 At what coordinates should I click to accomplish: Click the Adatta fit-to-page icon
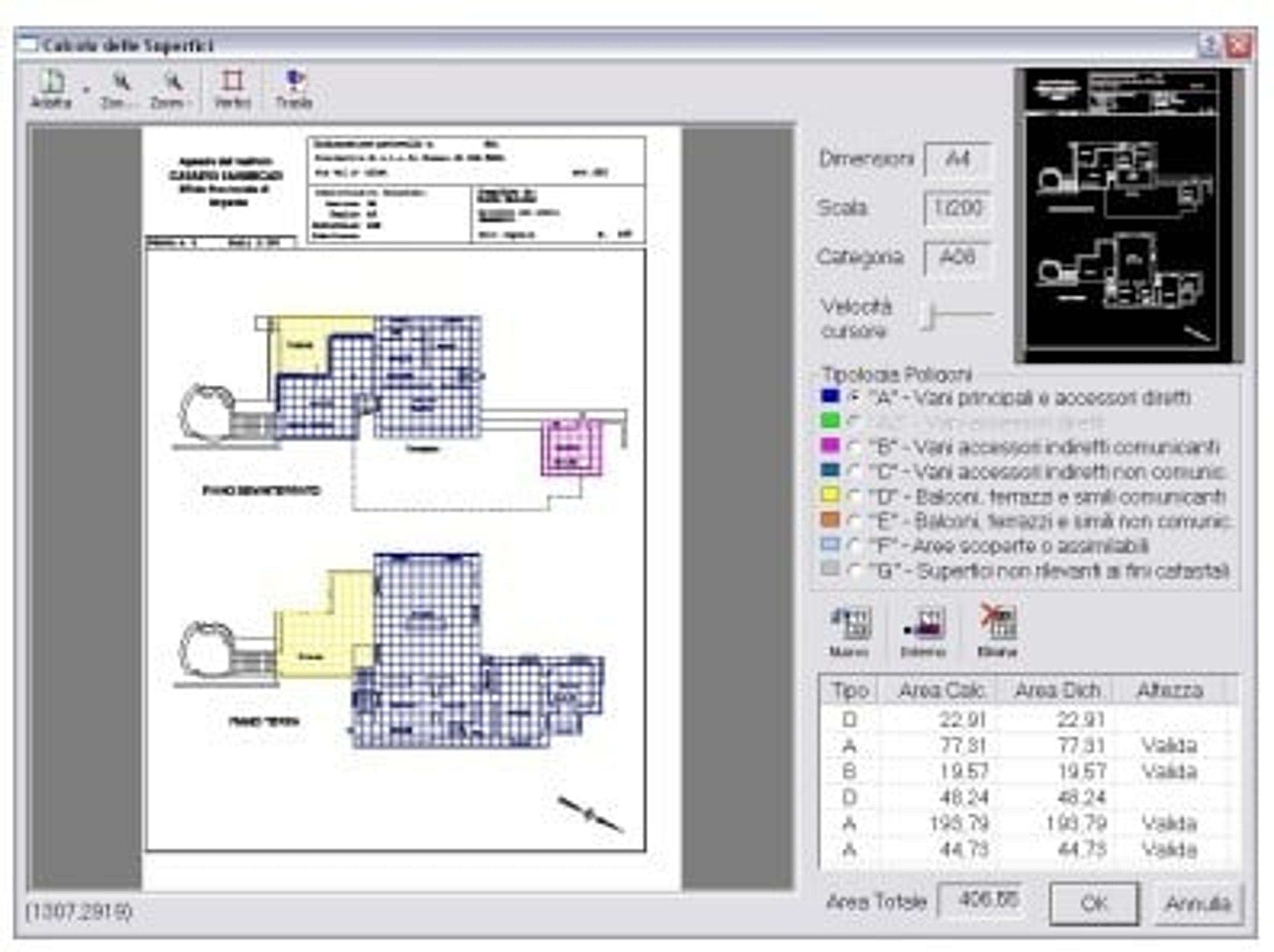(52, 89)
